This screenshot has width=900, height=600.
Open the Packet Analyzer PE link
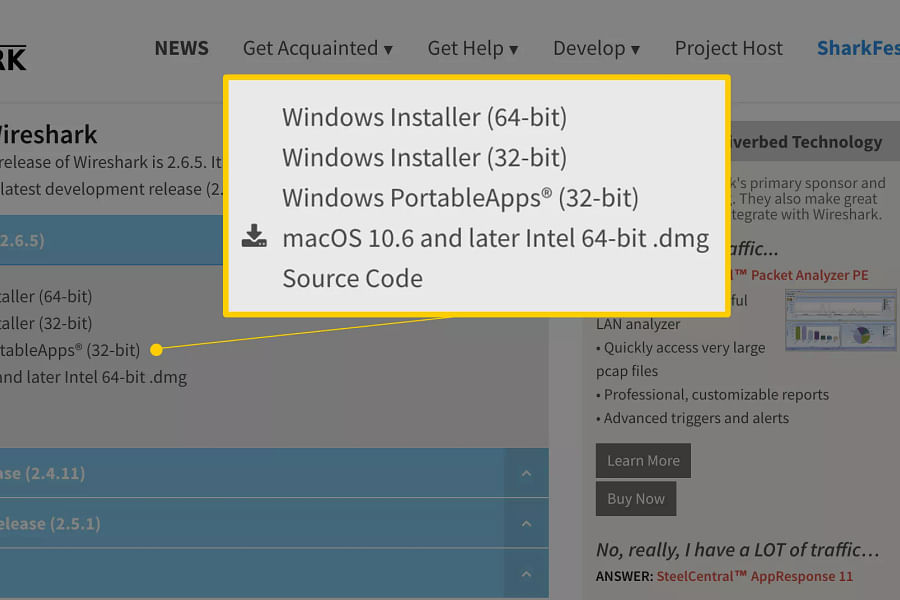(x=809, y=275)
